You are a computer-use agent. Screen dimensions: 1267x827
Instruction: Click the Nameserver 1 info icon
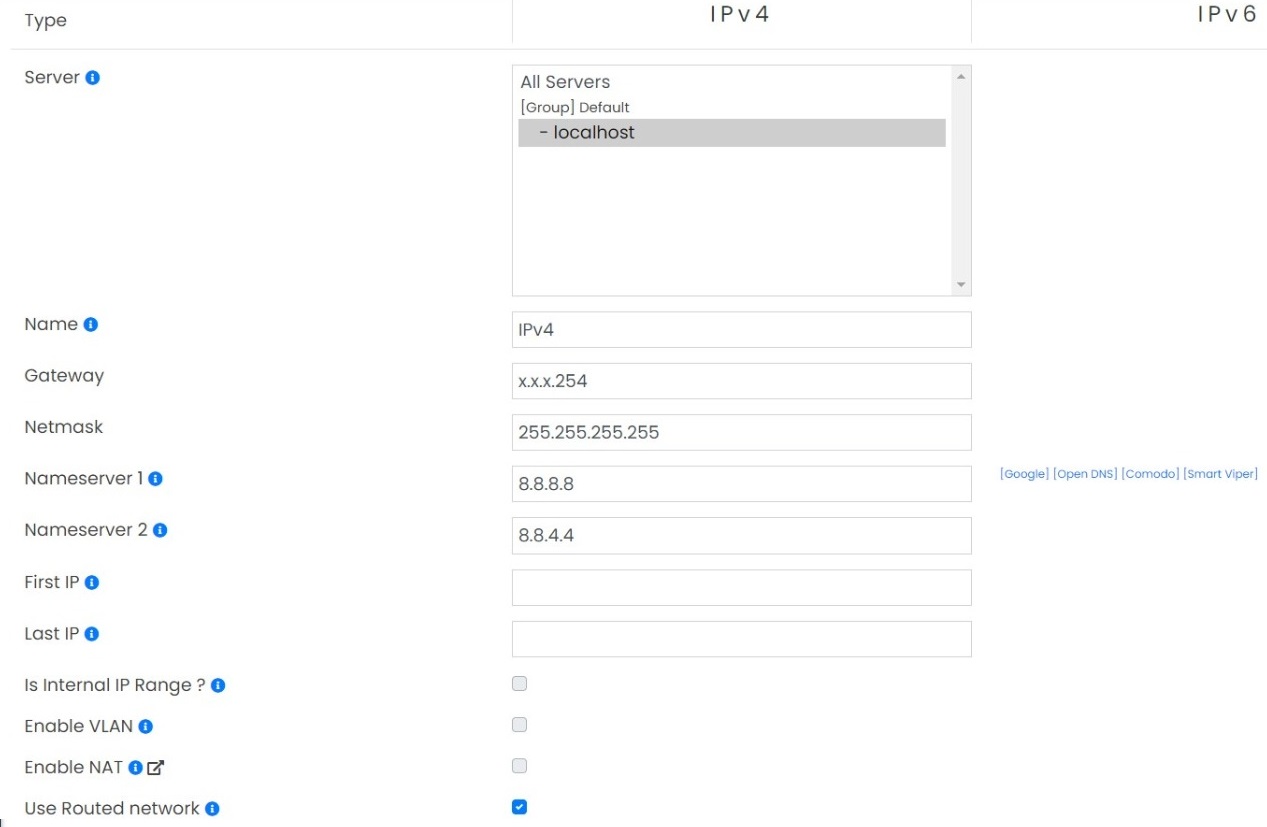point(155,478)
